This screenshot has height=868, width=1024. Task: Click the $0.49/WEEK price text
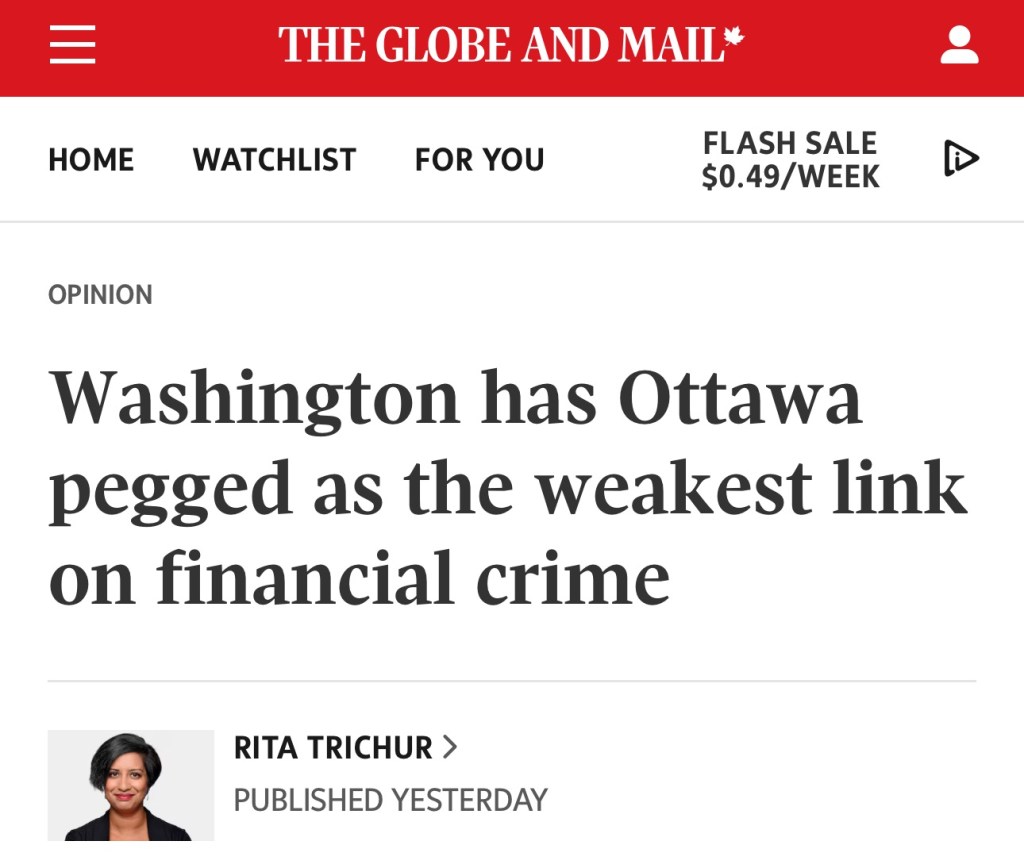790,177
